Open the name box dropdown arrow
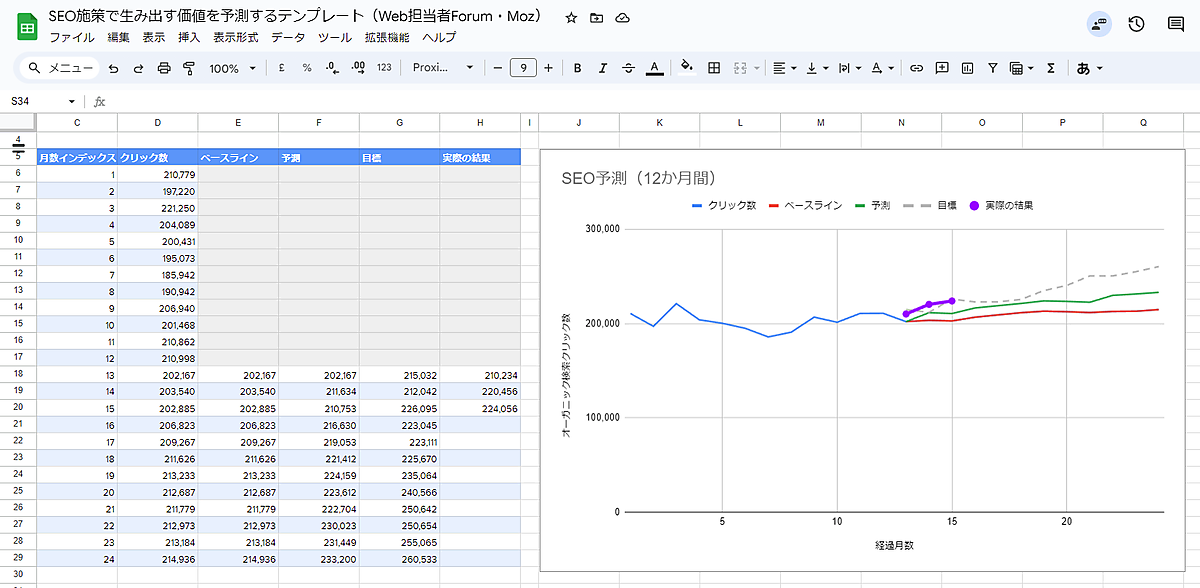The width and height of the screenshot is (1200, 588). coord(71,101)
